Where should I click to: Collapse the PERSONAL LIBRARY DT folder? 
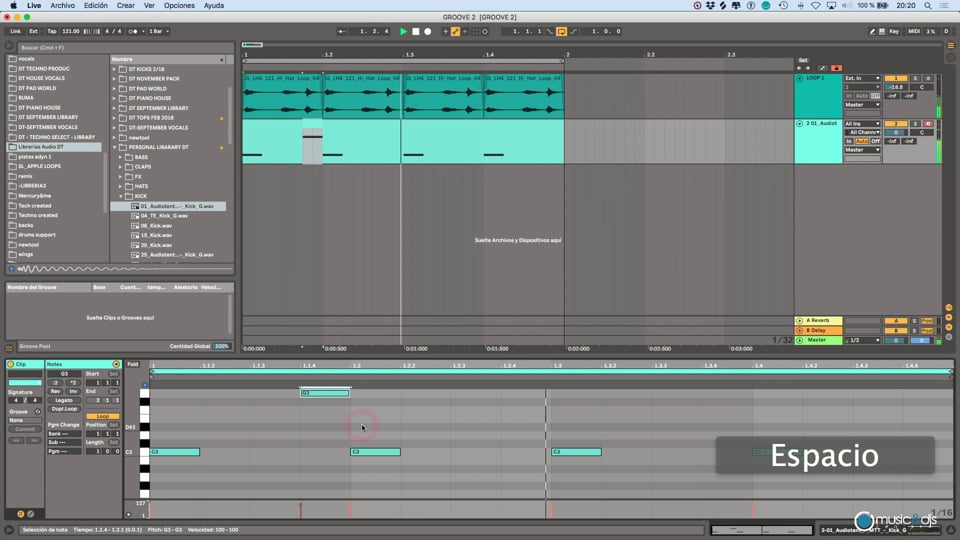click(114, 148)
